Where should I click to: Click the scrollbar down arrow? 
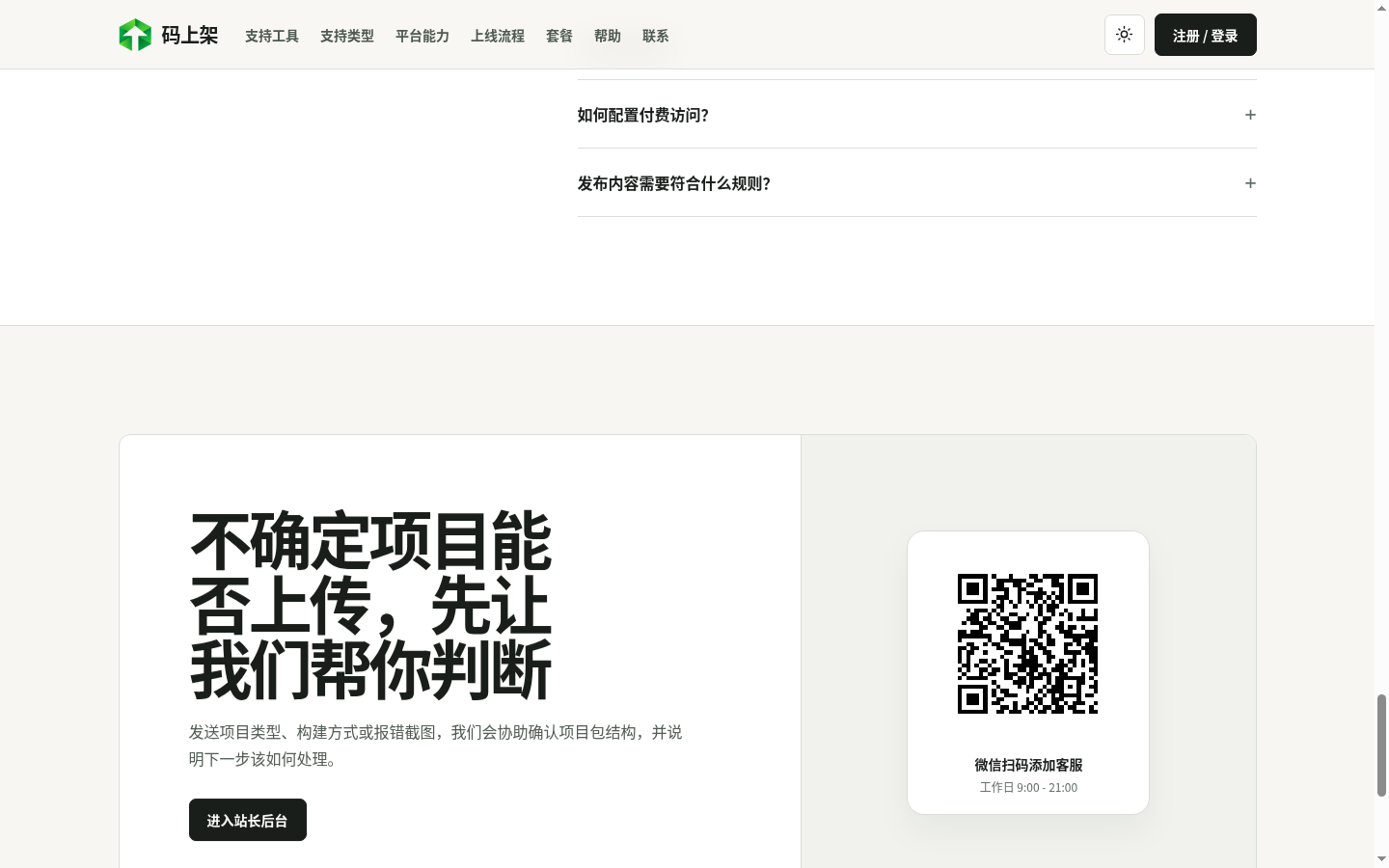click(x=1381, y=858)
